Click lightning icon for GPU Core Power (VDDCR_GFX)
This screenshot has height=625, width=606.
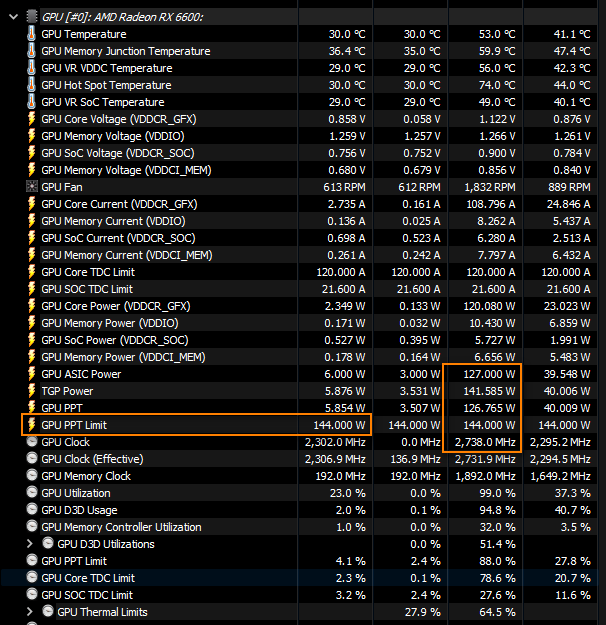tap(31, 306)
